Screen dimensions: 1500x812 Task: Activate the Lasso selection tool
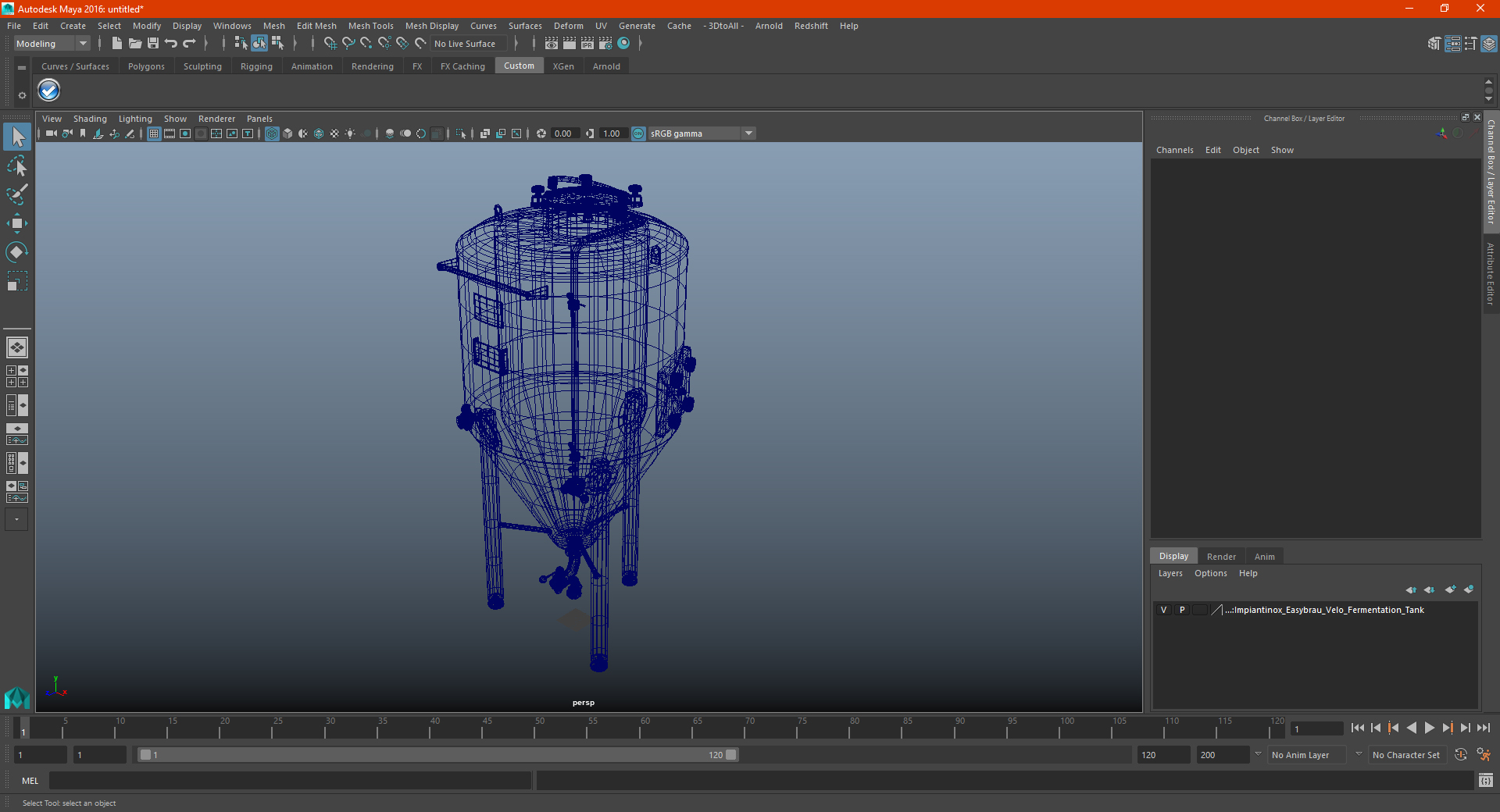pyautogui.click(x=16, y=166)
